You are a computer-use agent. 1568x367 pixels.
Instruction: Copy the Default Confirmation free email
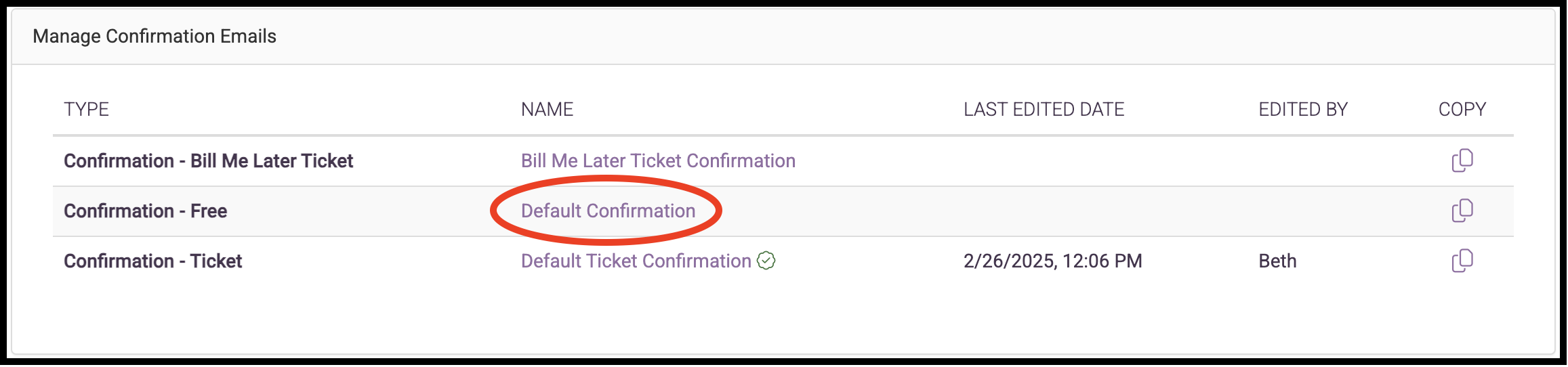1462,211
